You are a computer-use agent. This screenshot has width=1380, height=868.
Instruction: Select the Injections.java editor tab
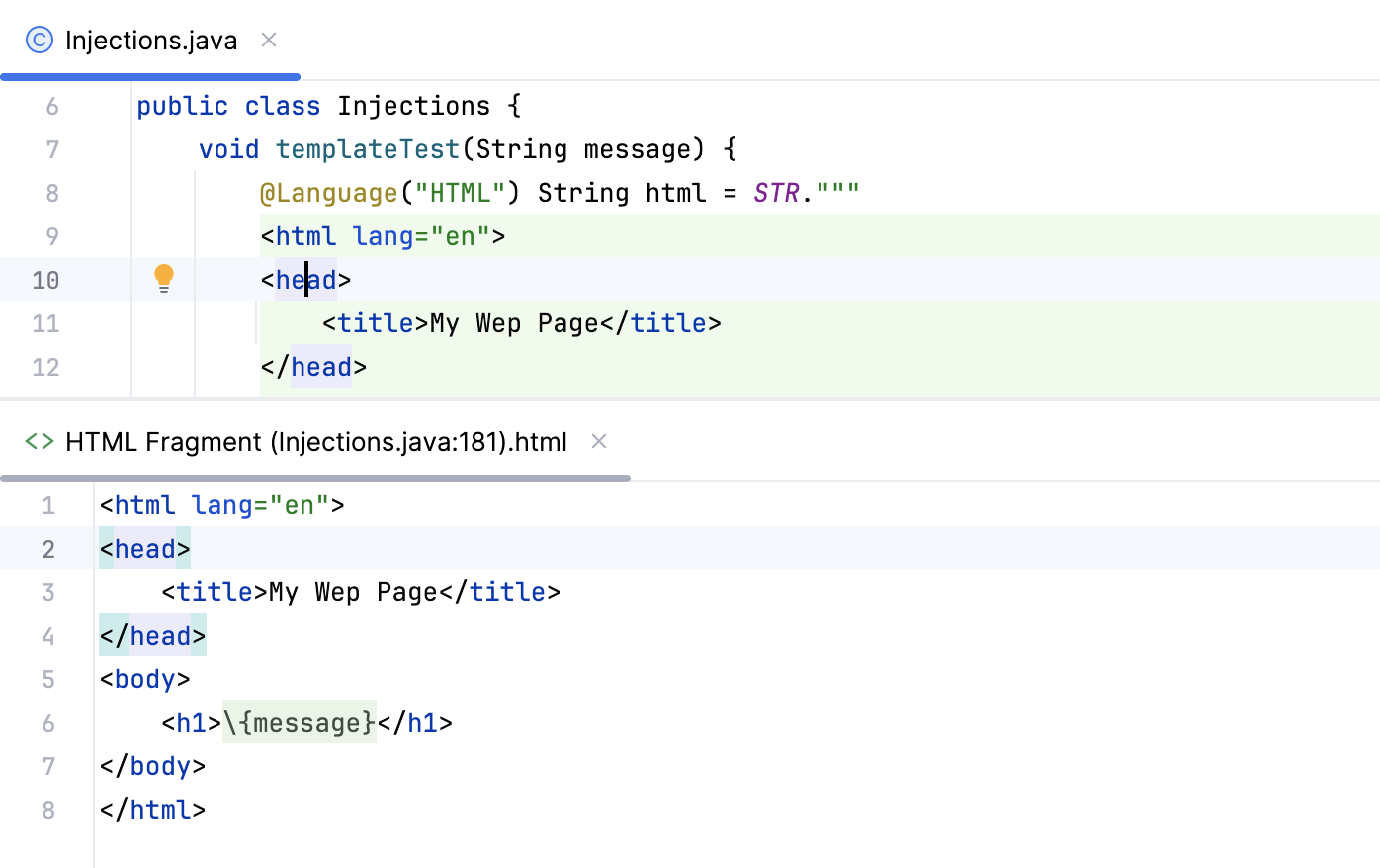[150, 40]
